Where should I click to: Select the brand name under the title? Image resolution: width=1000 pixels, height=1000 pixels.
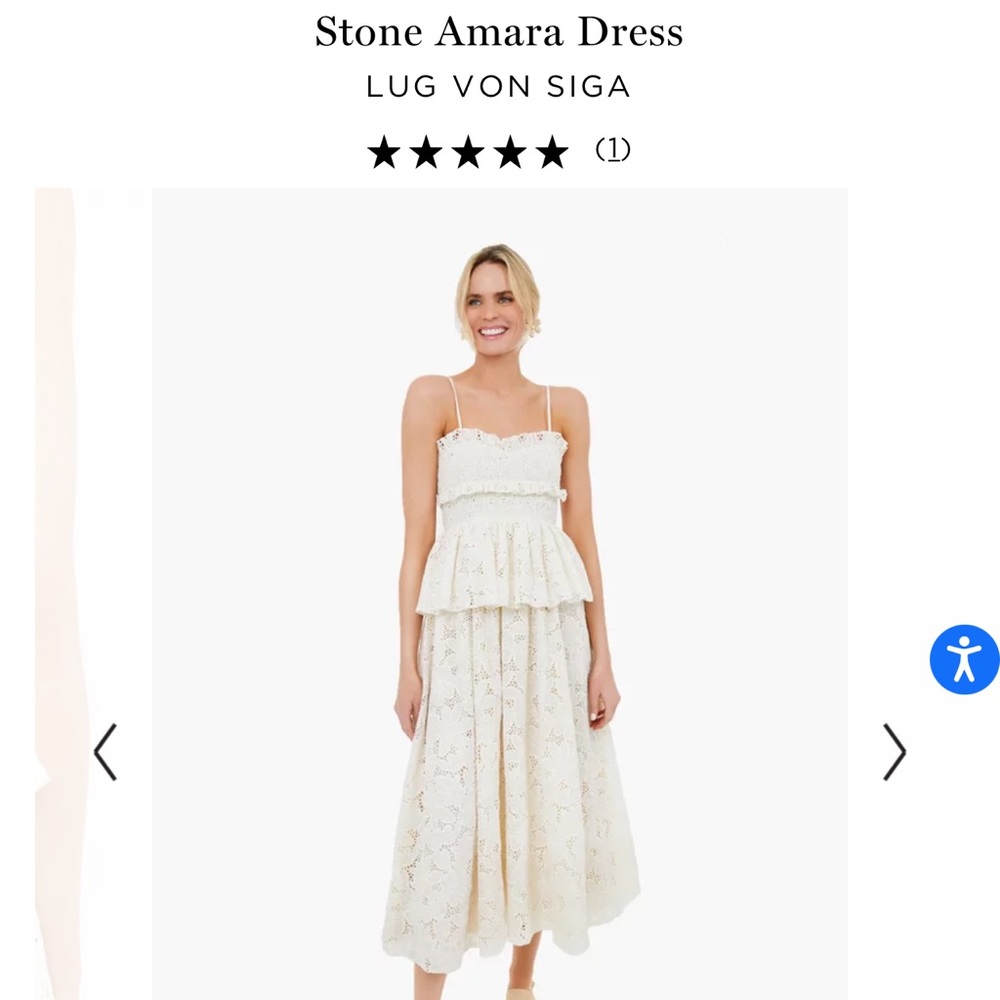pyautogui.click(x=499, y=87)
